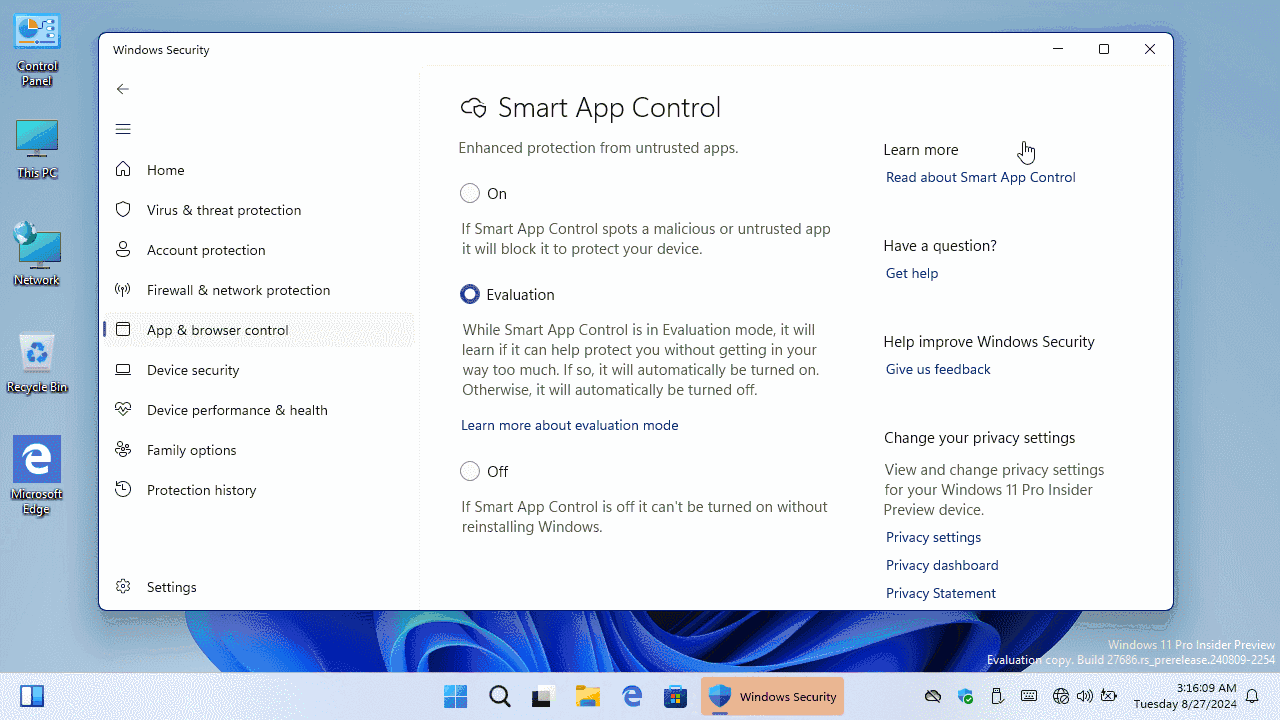Launch Microsoft Edge from the taskbar
Image resolution: width=1280 pixels, height=720 pixels.
(631, 696)
